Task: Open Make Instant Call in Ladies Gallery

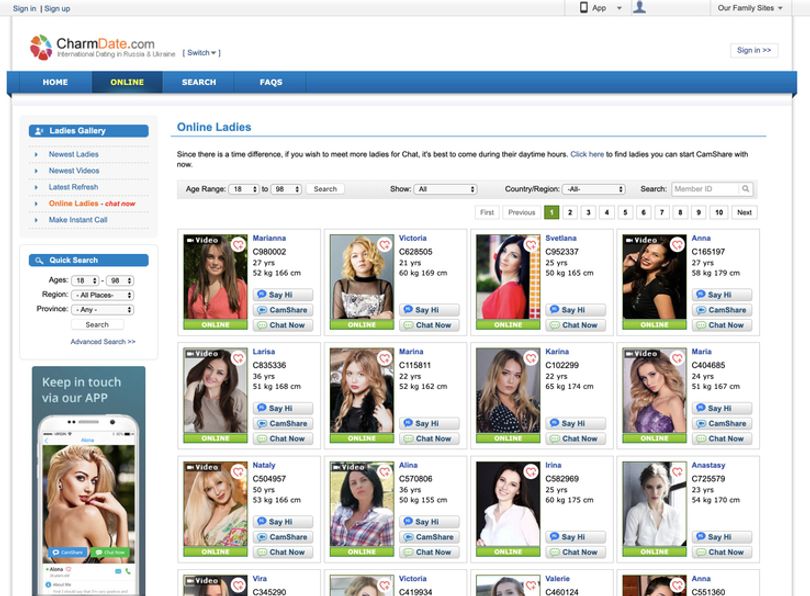Action: pyautogui.click(x=78, y=219)
